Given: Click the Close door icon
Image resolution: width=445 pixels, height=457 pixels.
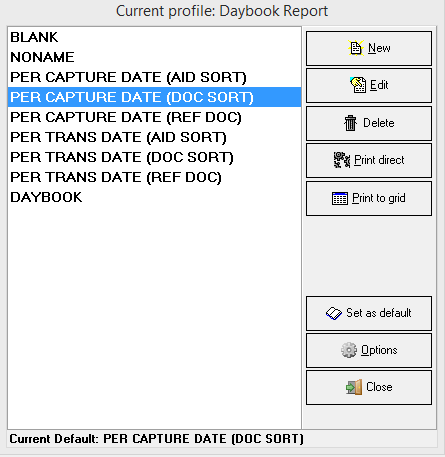Looking at the screenshot, I should pos(354,387).
